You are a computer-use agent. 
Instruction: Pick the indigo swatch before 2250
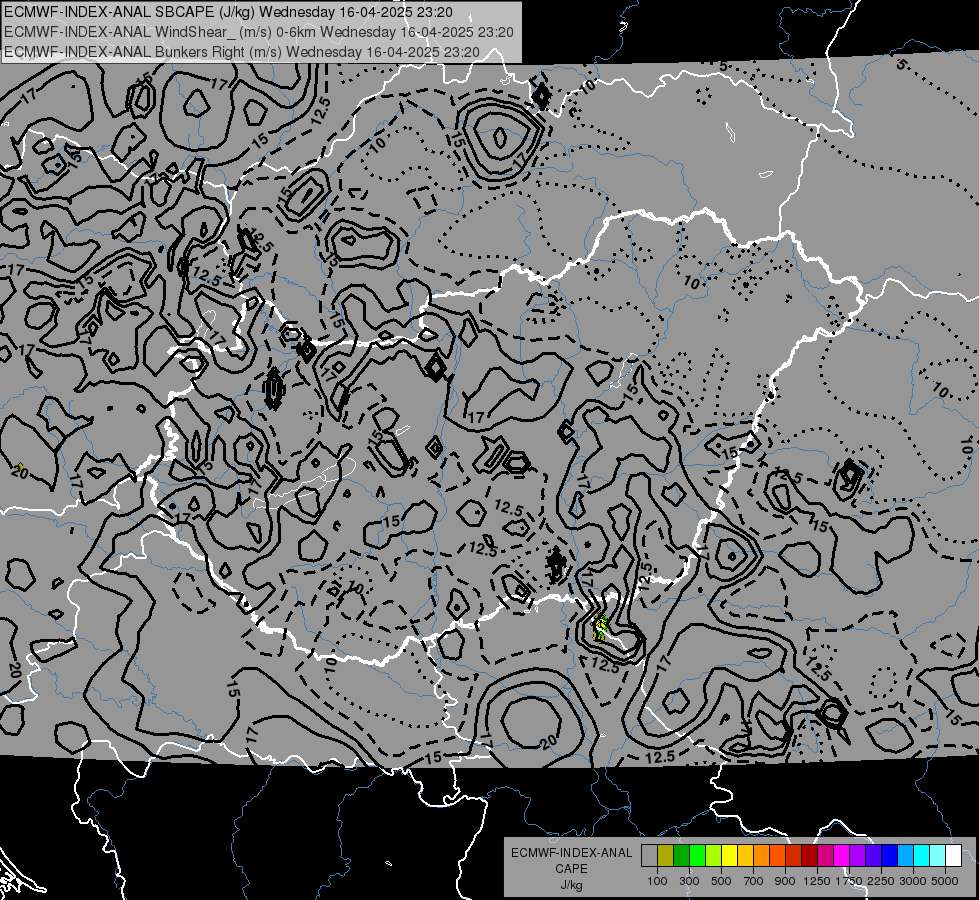pos(873,856)
